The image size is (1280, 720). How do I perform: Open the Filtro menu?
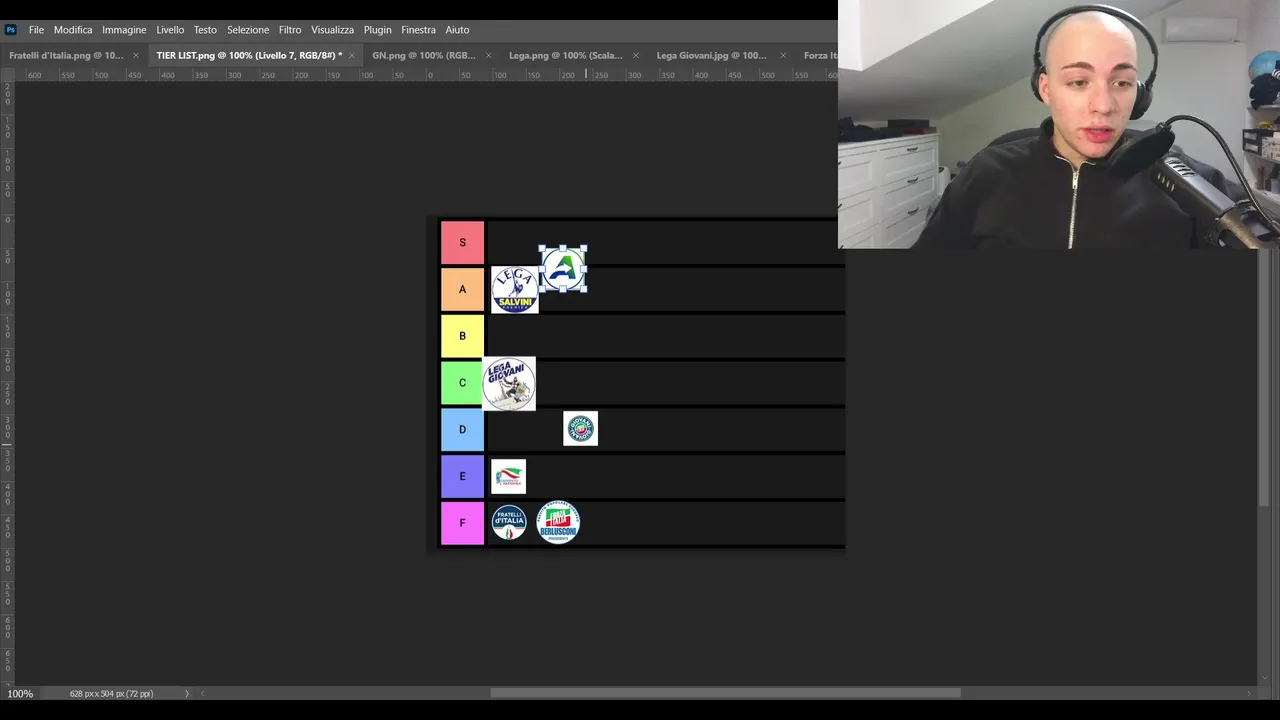tap(290, 30)
